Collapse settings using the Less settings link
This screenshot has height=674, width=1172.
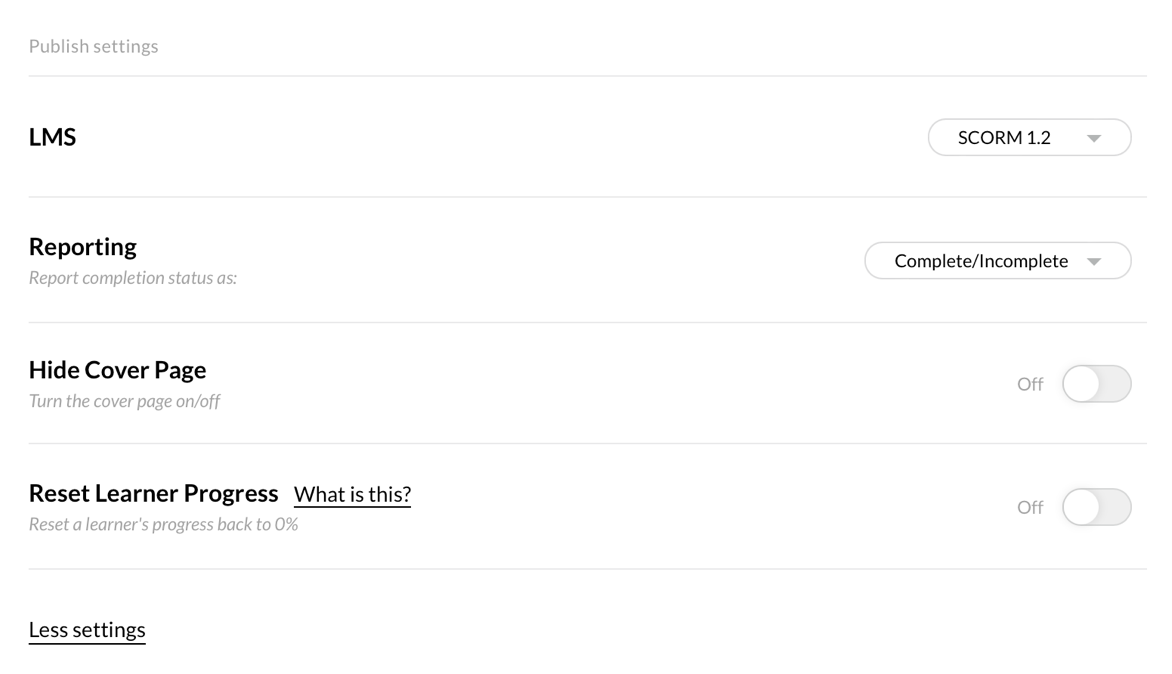pos(87,629)
